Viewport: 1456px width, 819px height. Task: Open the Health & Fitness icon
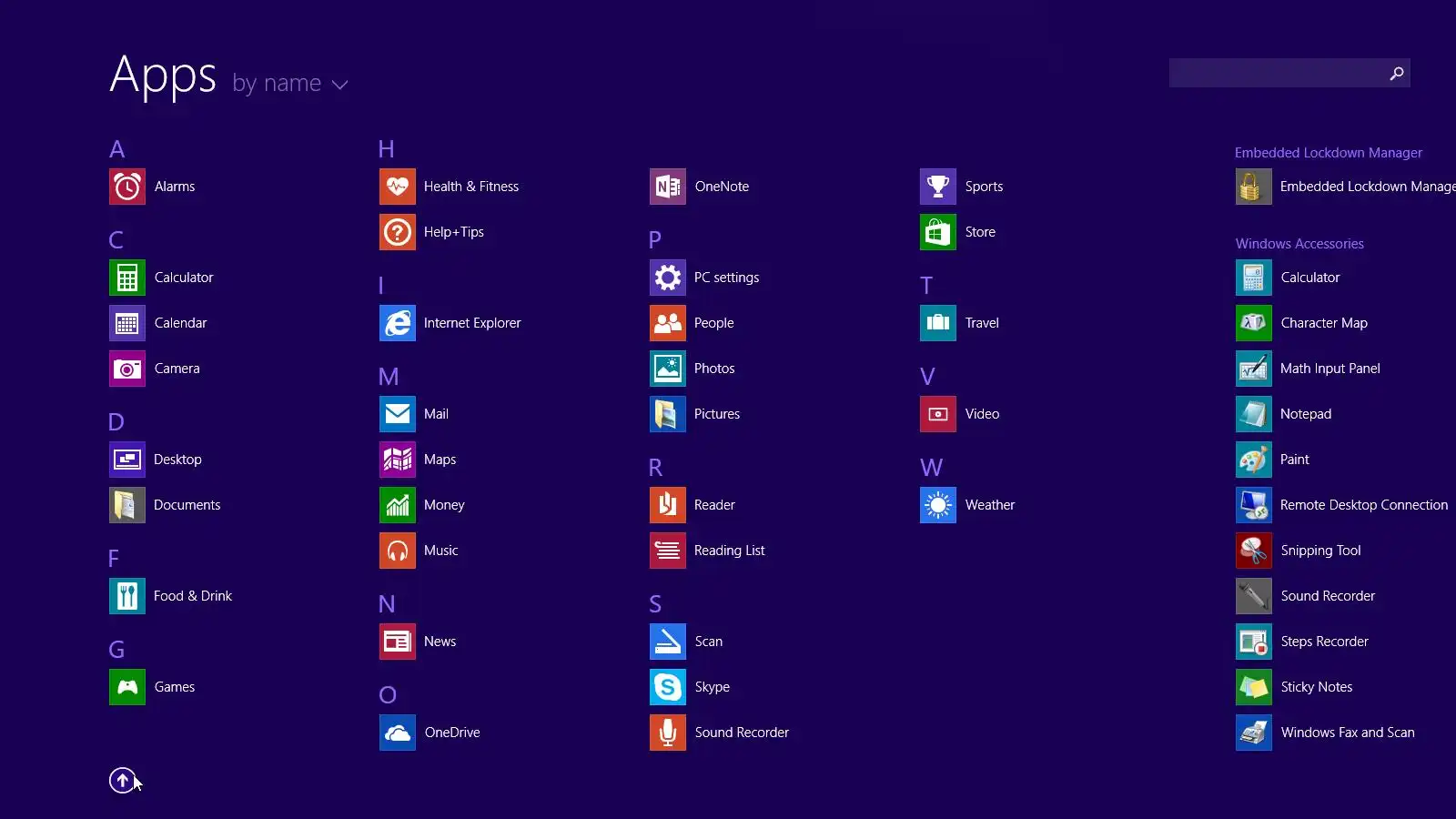click(398, 187)
